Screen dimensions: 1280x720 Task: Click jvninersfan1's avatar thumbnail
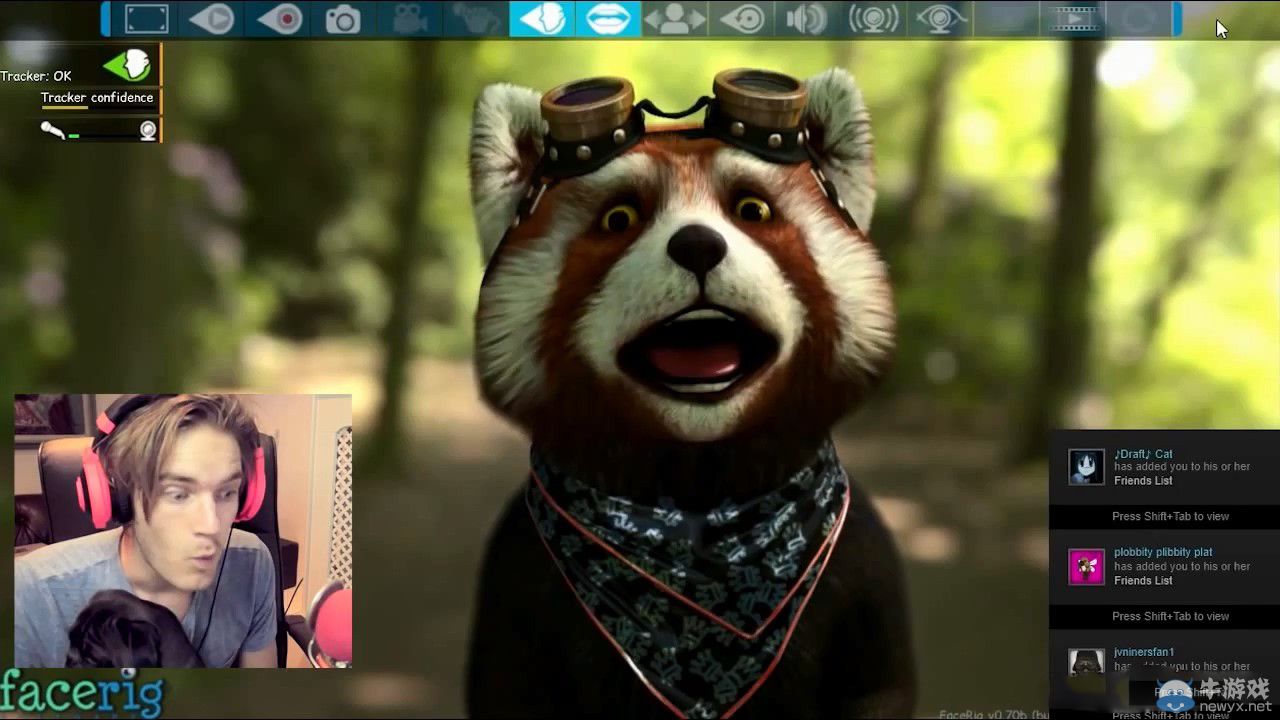1086,663
